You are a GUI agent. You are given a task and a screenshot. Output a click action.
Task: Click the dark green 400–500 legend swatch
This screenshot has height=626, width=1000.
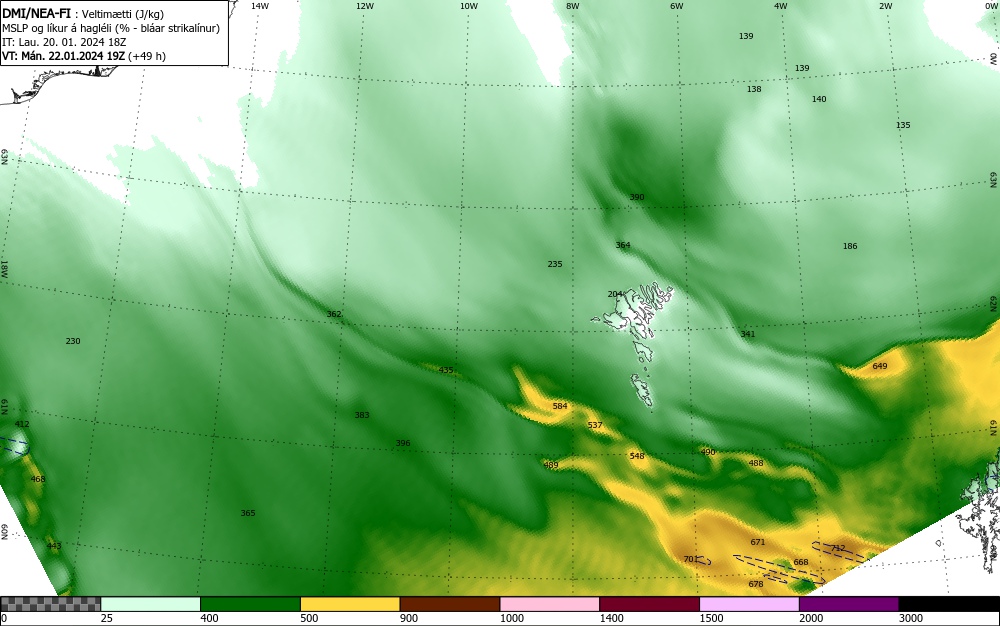click(250, 604)
